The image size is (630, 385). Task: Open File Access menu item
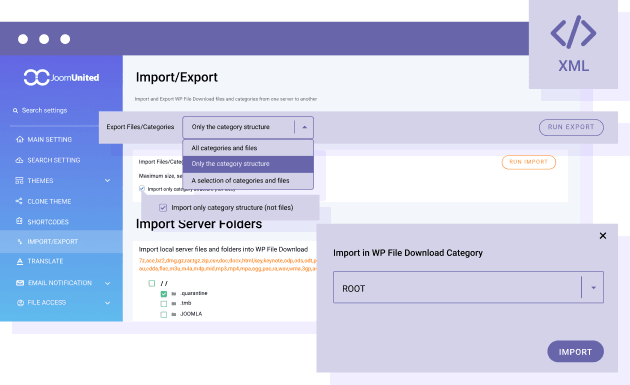(x=61, y=303)
